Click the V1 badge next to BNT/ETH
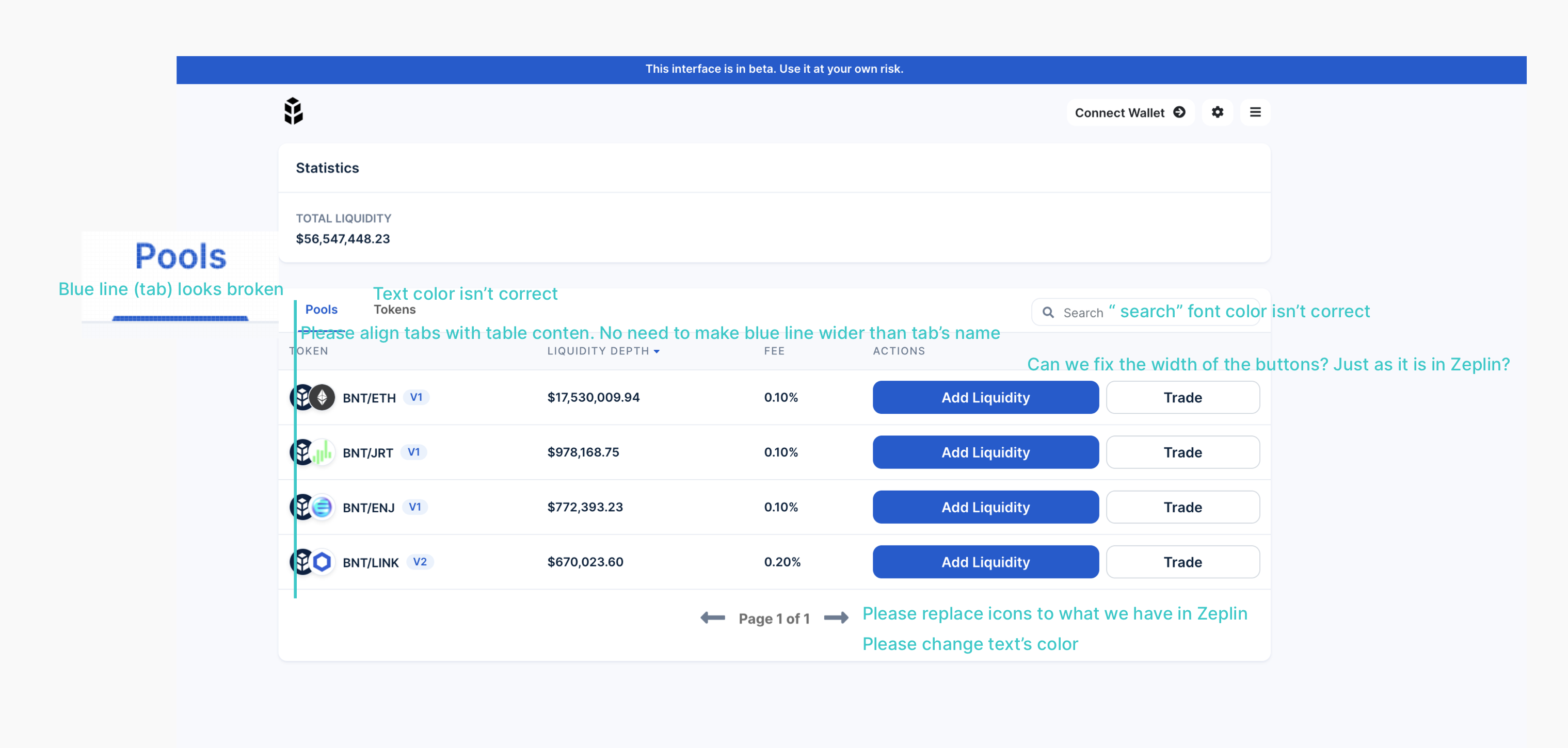The height and width of the screenshot is (748, 1568). coord(418,397)
